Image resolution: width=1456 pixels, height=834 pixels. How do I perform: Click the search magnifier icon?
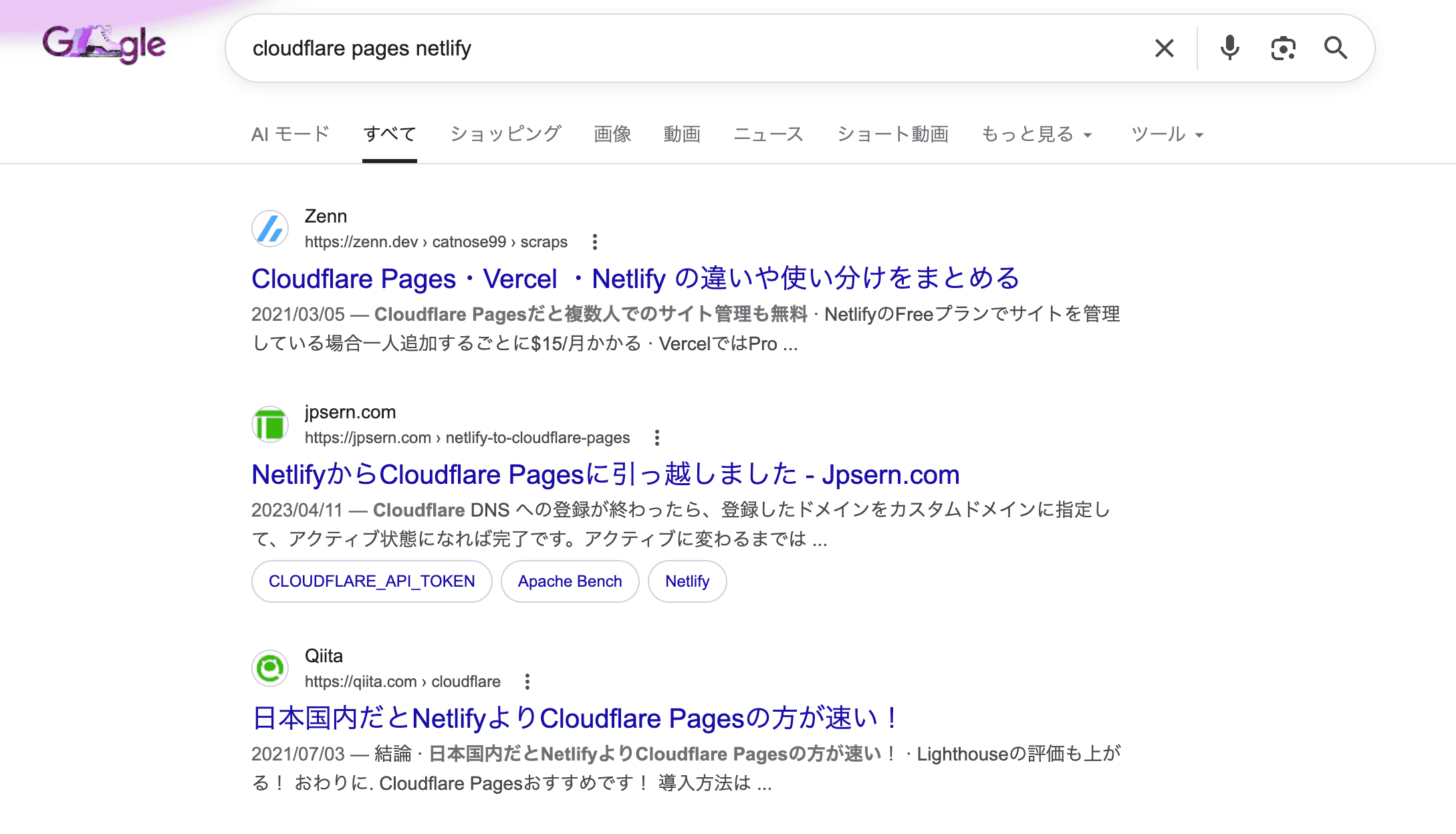point(1336,47)
